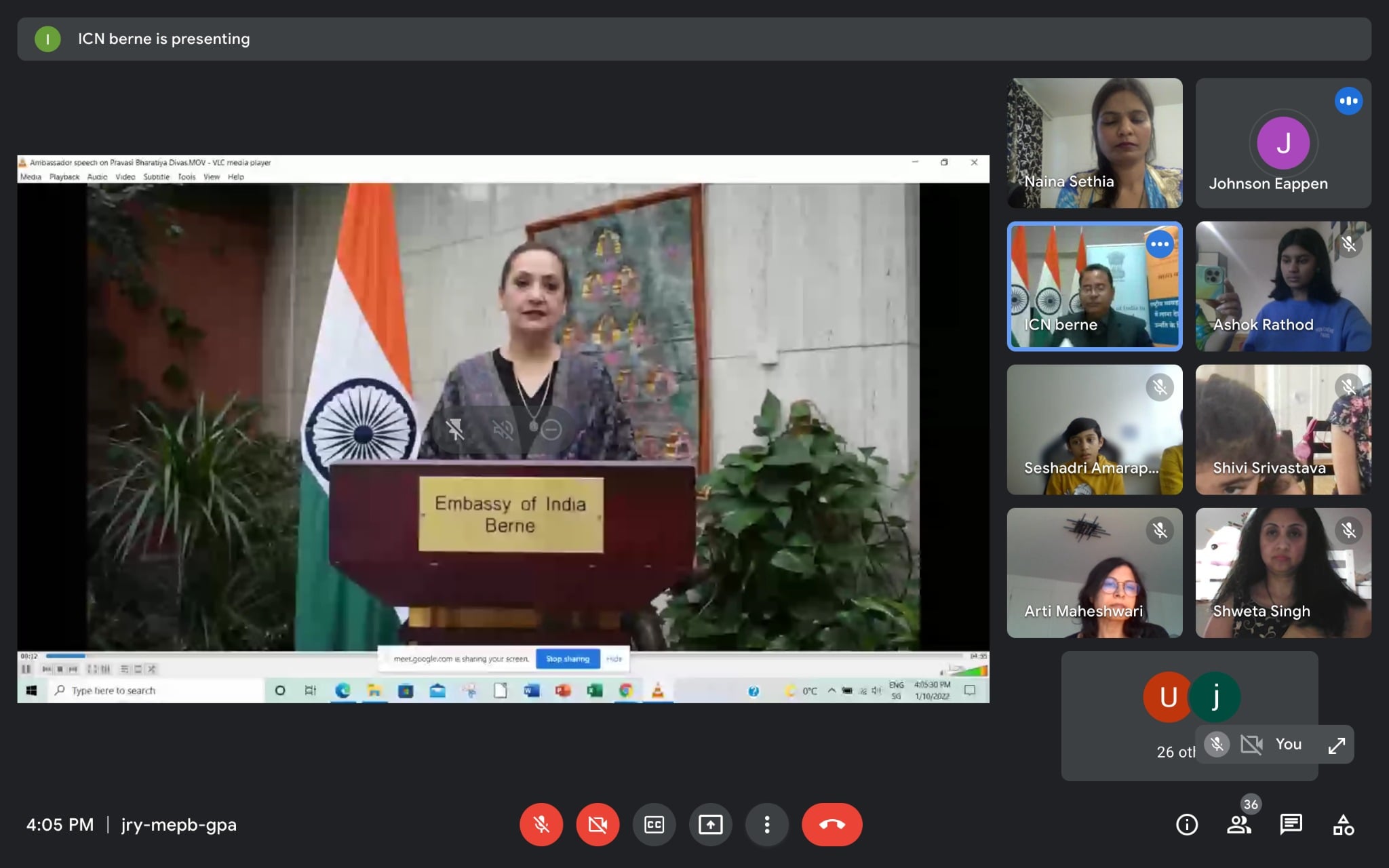Open the Meeting details info icon
Viewport: 1389px width, 868px height.
click(1186, 825)
